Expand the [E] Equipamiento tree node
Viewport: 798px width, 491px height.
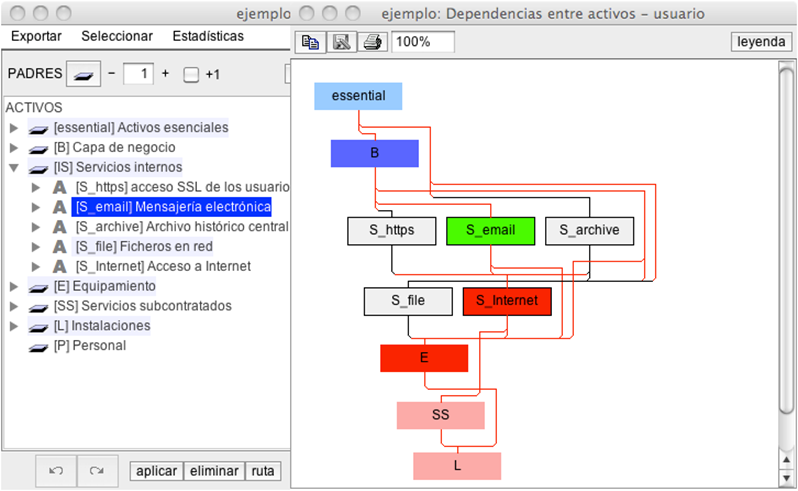click(14, 287)
